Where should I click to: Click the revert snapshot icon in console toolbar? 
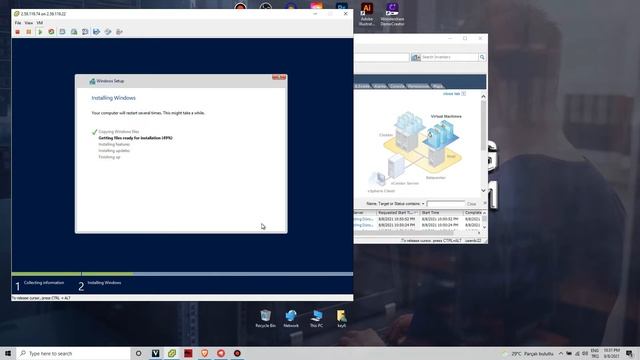[85, 32]
